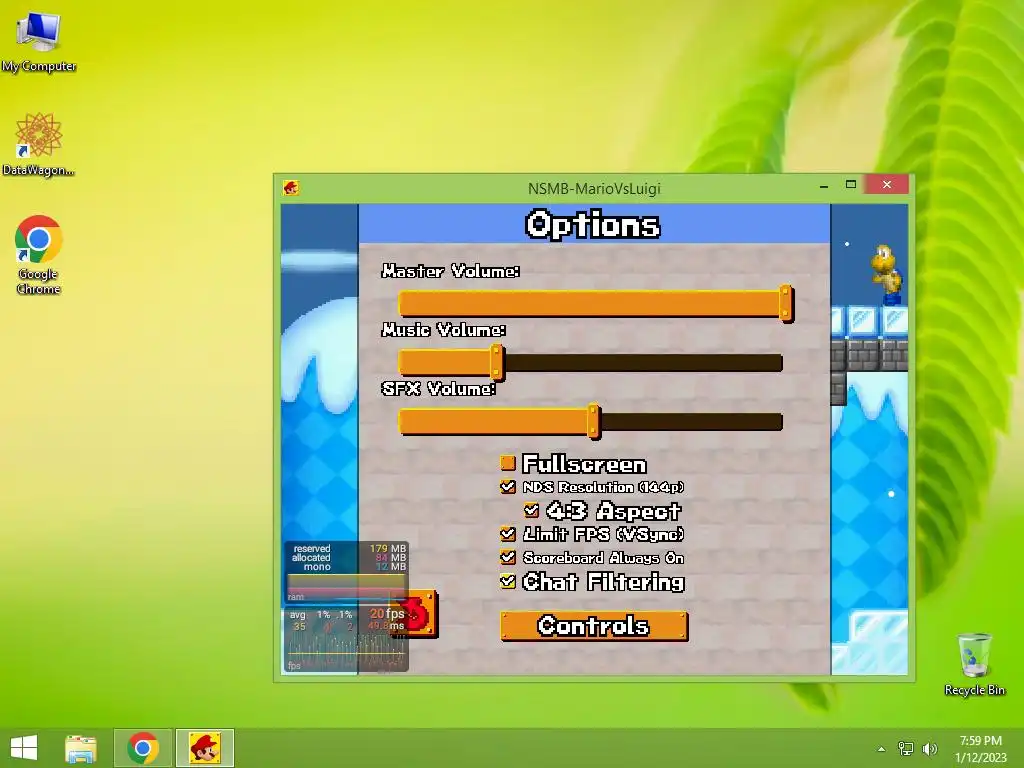This screenshot has width=1024, height=768.
Task: Open File Explorer from the taskbar
Action: click(x=81, y=748)
